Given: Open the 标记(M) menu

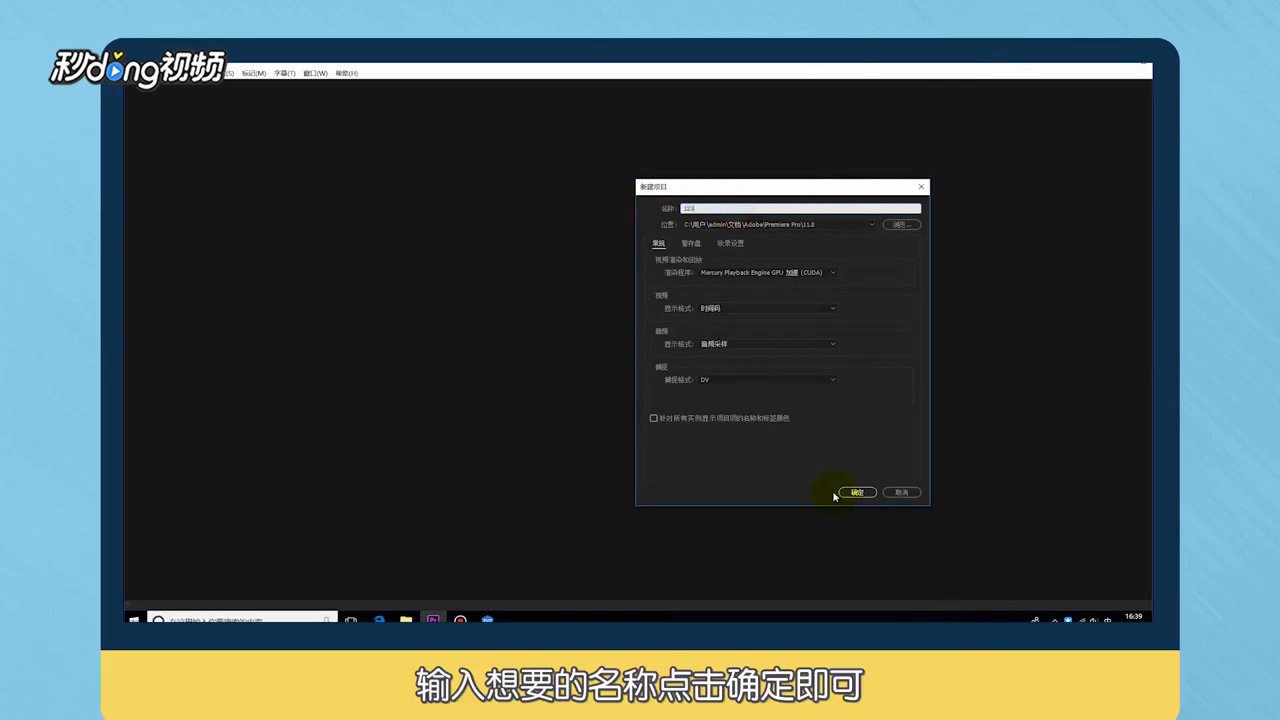Looking at the screenshot, I should 254,73.
